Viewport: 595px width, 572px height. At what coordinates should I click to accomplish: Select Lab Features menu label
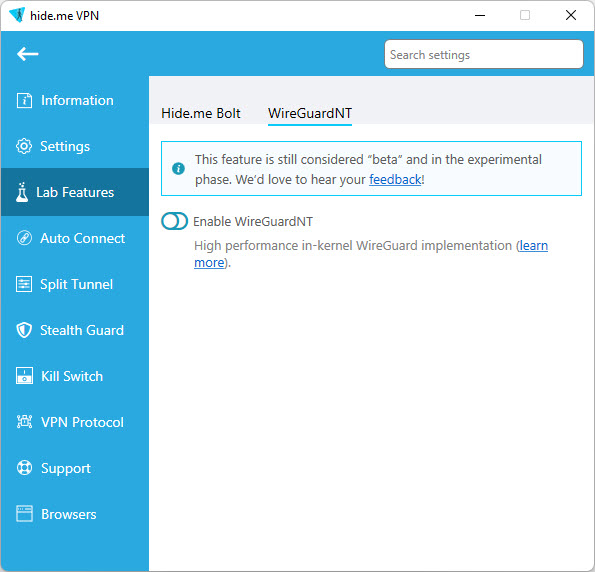click(x=75, y=192)
